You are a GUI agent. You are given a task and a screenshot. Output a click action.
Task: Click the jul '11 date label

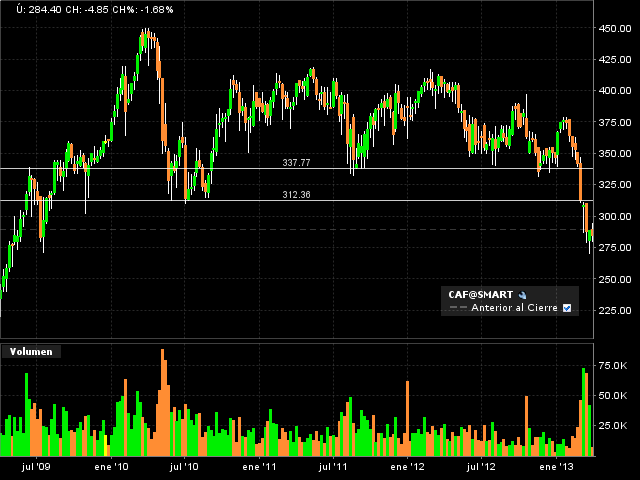333,467
